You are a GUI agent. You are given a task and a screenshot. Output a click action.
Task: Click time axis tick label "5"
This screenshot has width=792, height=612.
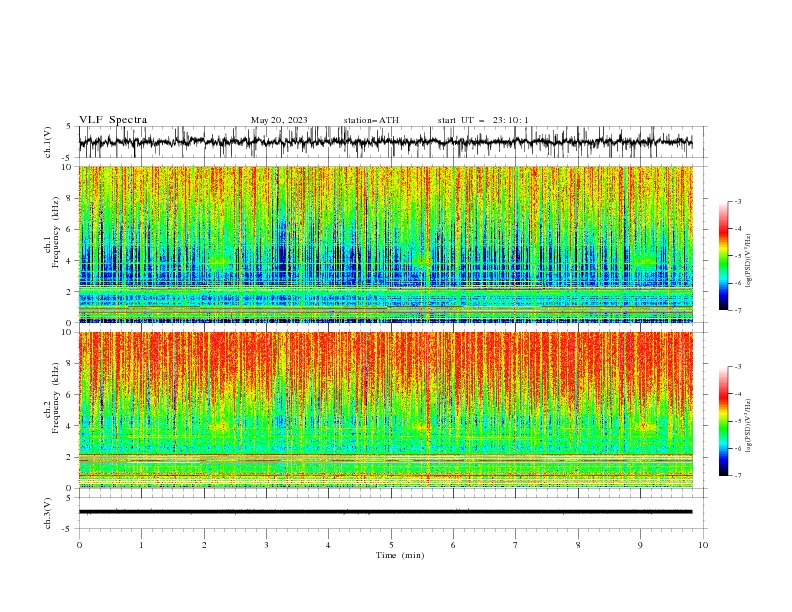(x=391, y=545)
